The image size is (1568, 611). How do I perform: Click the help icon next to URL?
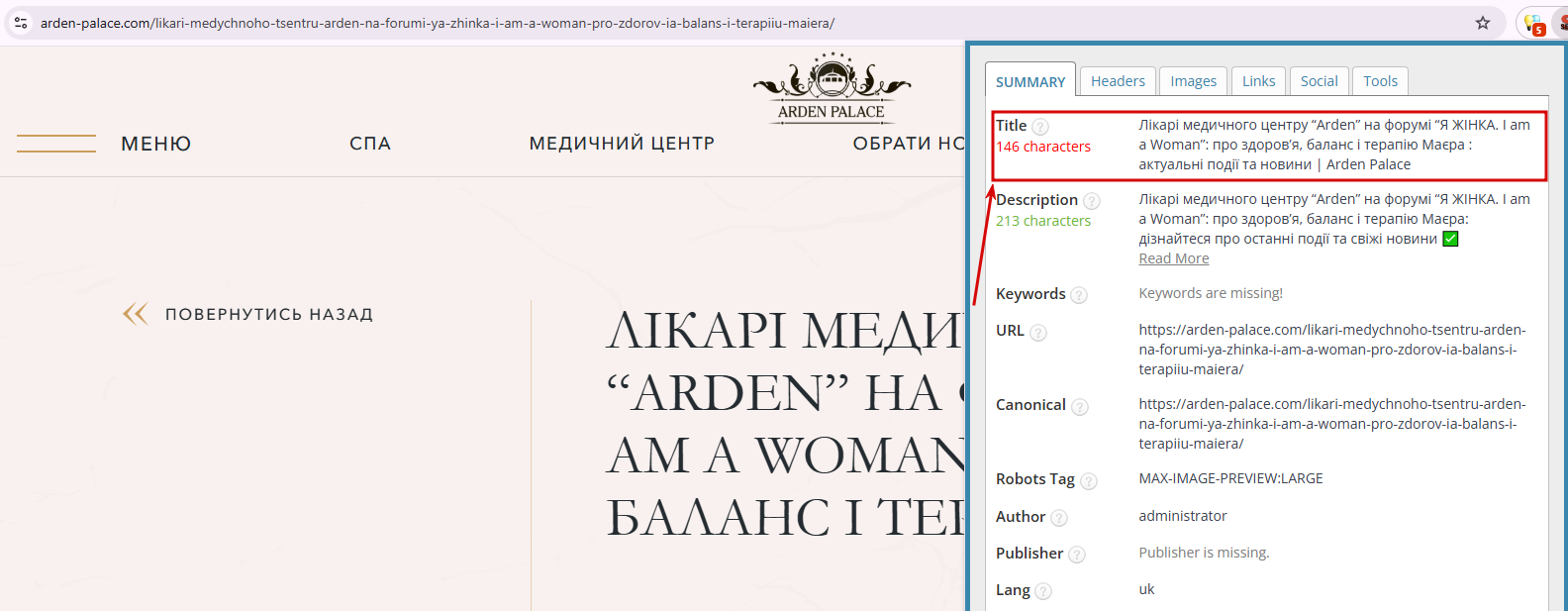[x=1038, y=333]
